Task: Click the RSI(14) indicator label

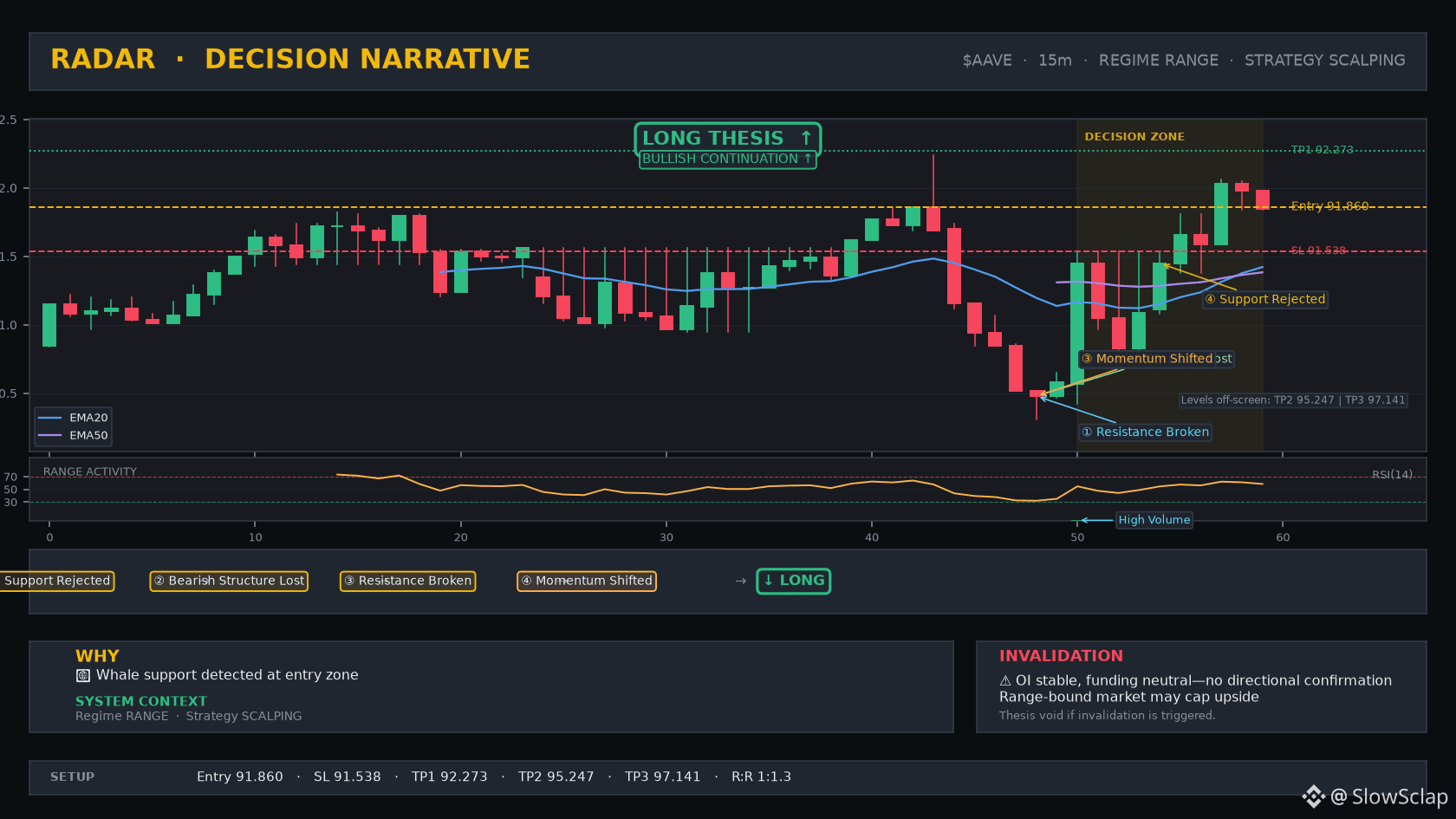Action: (x=1392, y=475)
